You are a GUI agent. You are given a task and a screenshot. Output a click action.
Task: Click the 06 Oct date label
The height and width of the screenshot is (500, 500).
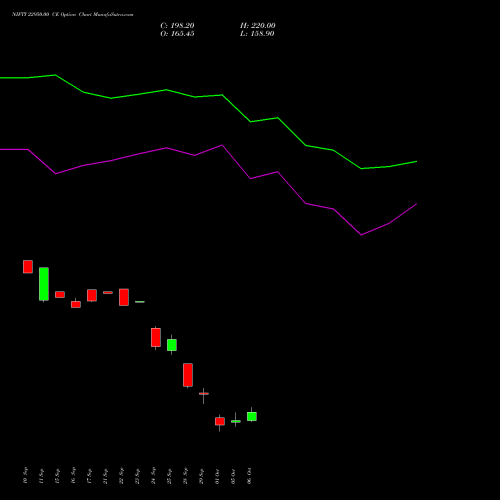click(249, 476)
